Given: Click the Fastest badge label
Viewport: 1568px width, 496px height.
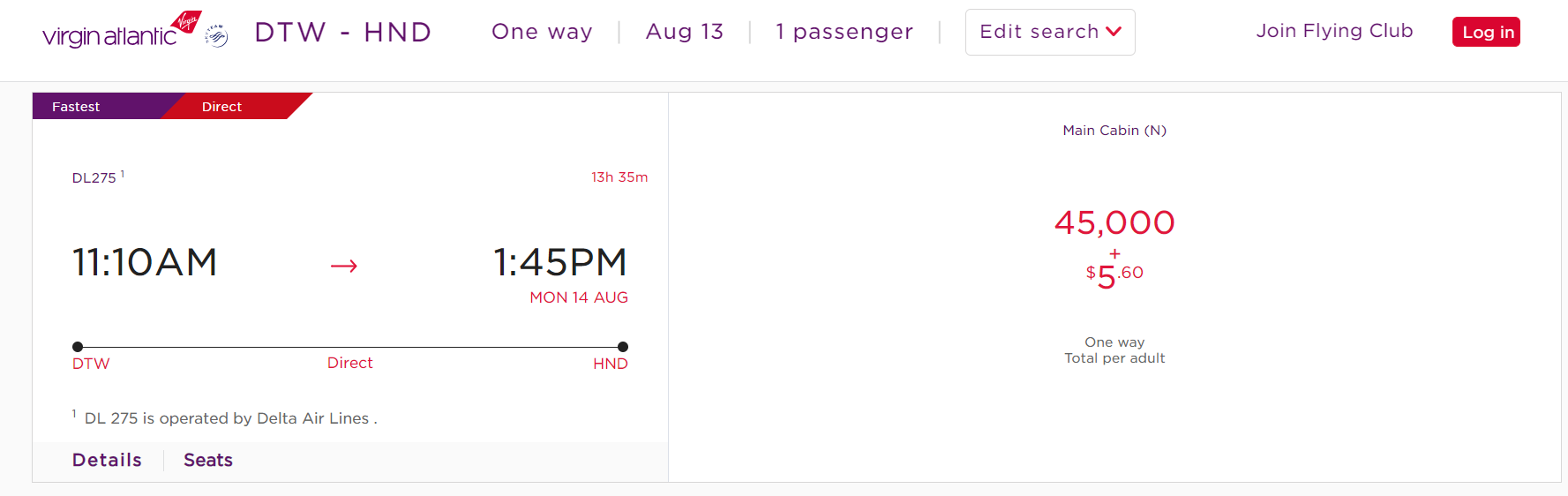Looking at the screenshot, I should point(76,107).
